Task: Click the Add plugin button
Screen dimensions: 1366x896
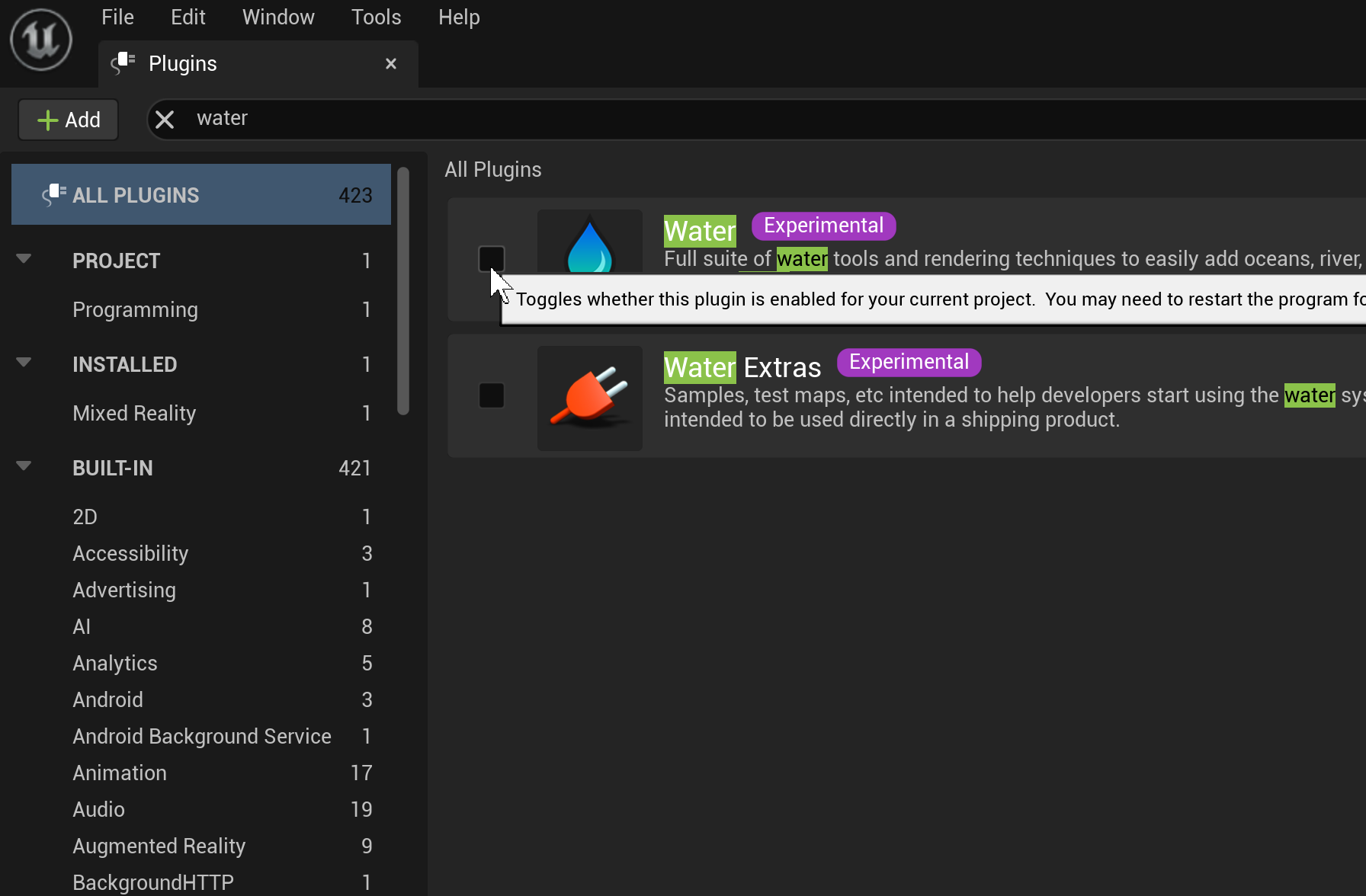Action: (x=69, y=120)
